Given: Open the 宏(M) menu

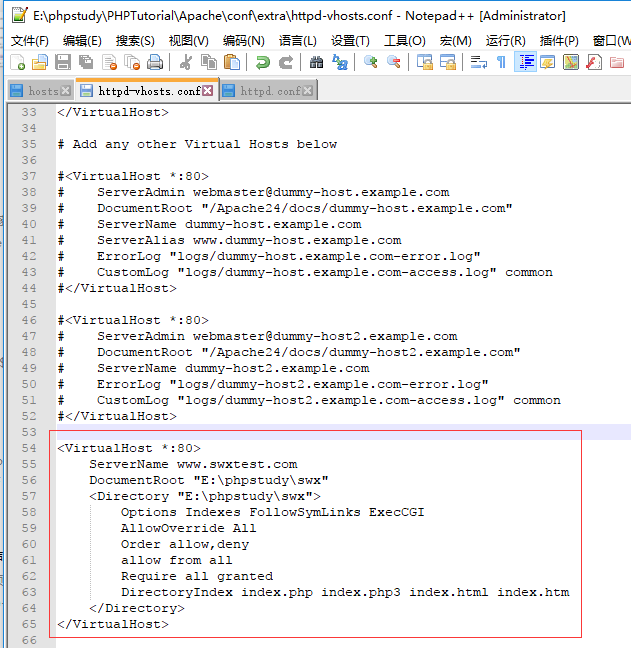Looking at the screenshot, I should [455, 41].
